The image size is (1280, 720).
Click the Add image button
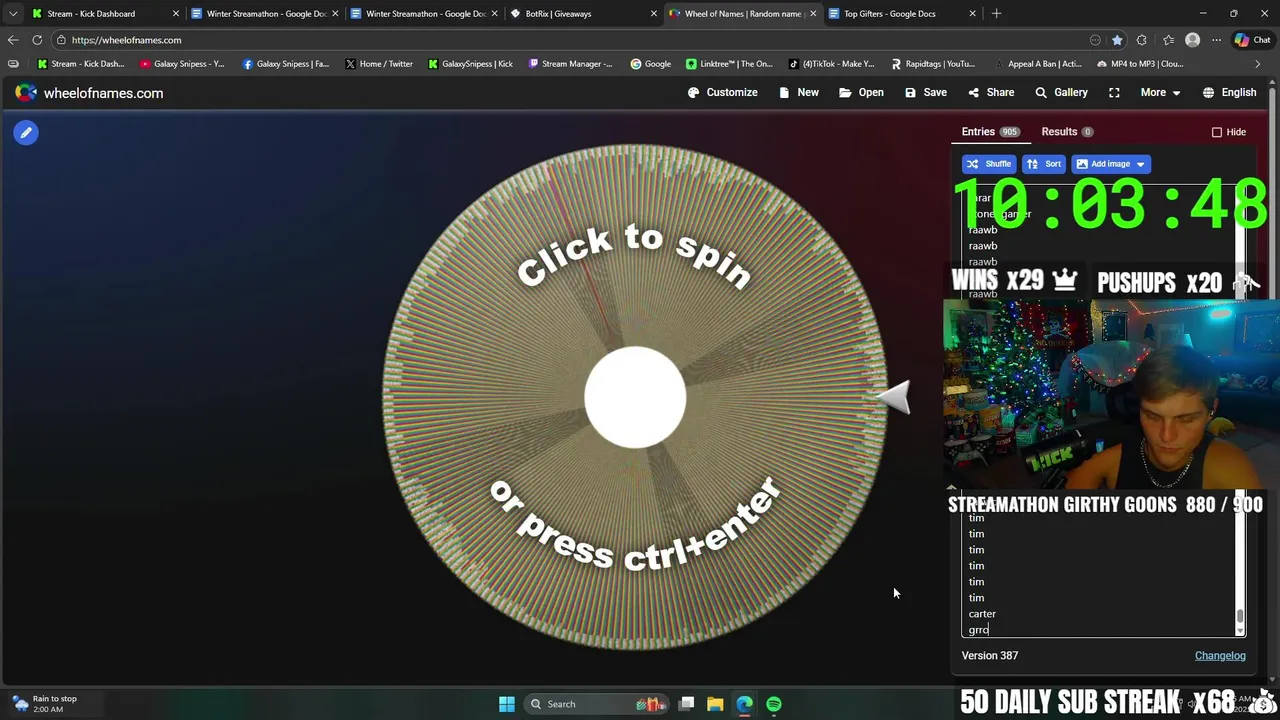tap(1102, 164)
